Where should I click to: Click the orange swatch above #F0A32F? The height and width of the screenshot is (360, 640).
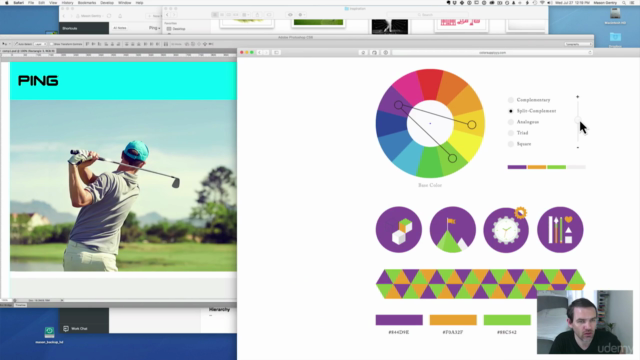453,320
